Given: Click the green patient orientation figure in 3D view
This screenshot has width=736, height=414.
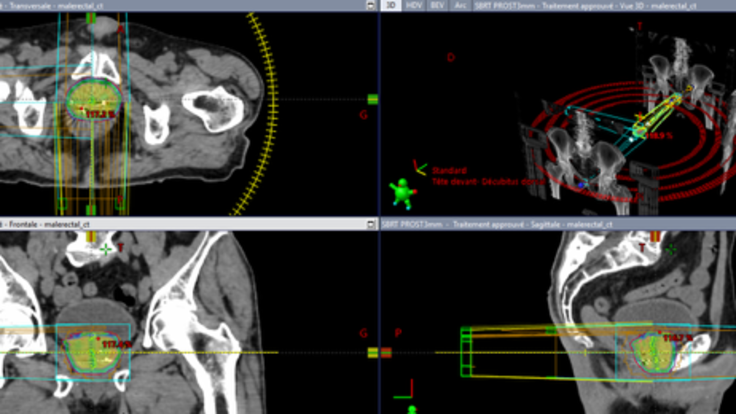Looking at the screenshot, I should coord(403,192).
